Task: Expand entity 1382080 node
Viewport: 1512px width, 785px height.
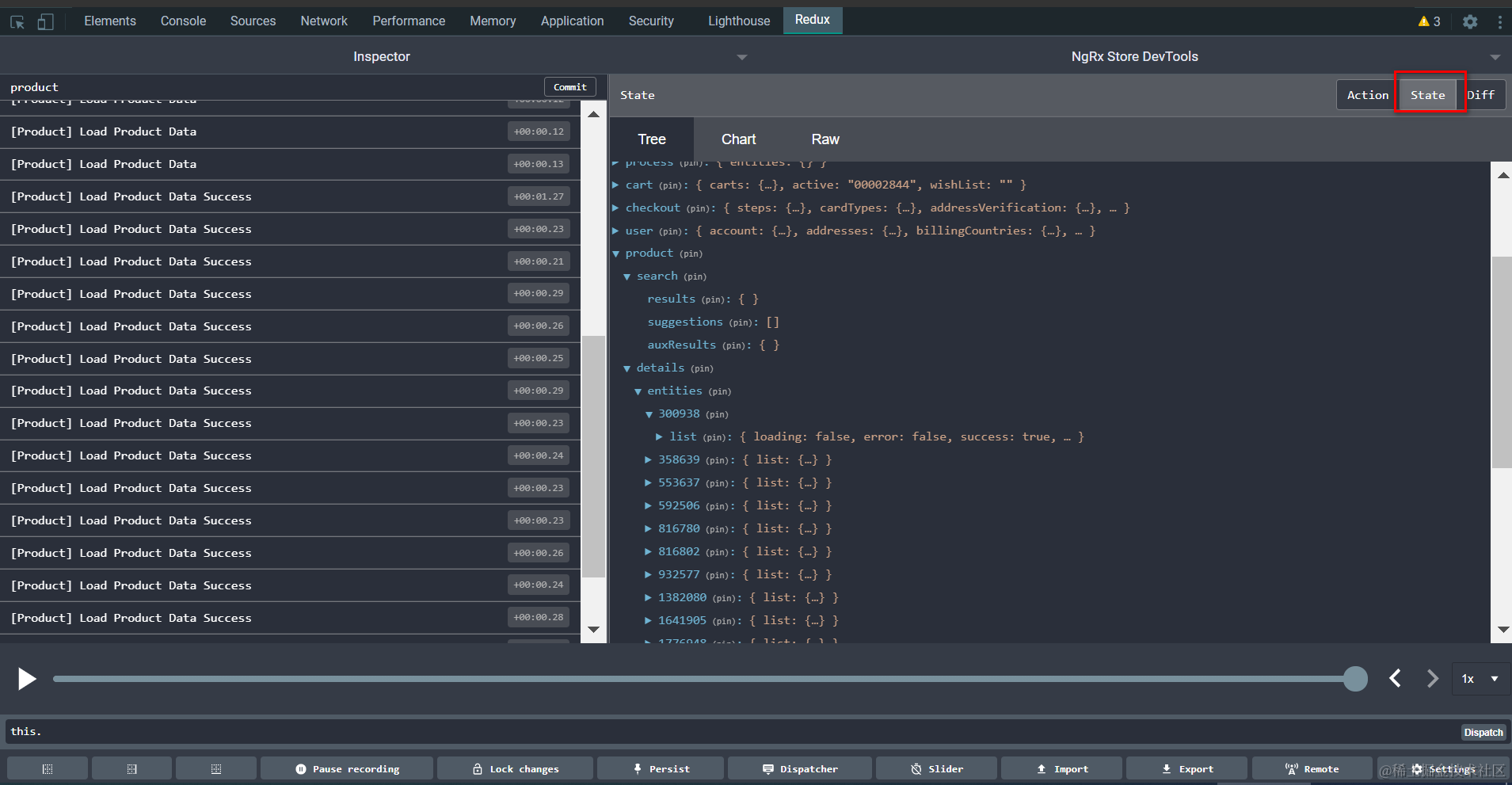Action: pyautogui.click(x=648, y=597)
